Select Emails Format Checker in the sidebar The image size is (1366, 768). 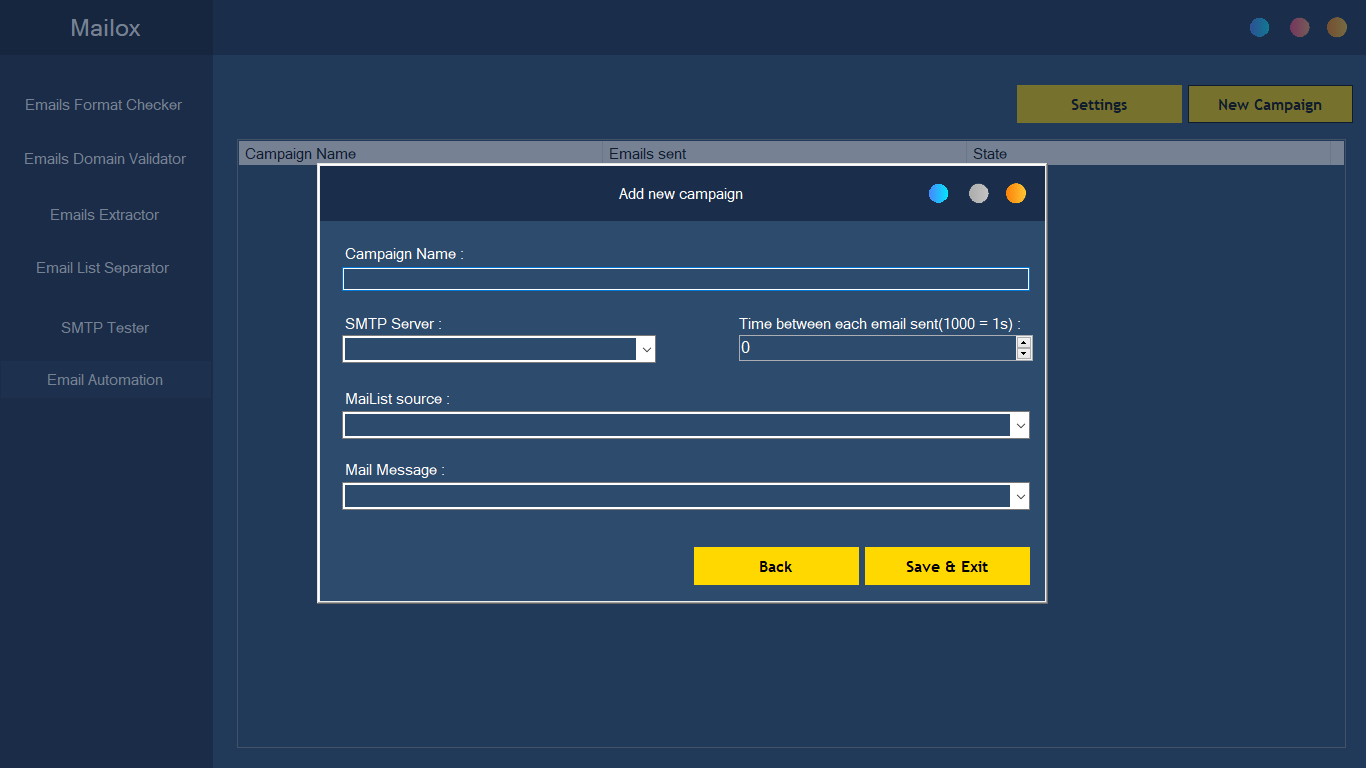tap(104, 104)
